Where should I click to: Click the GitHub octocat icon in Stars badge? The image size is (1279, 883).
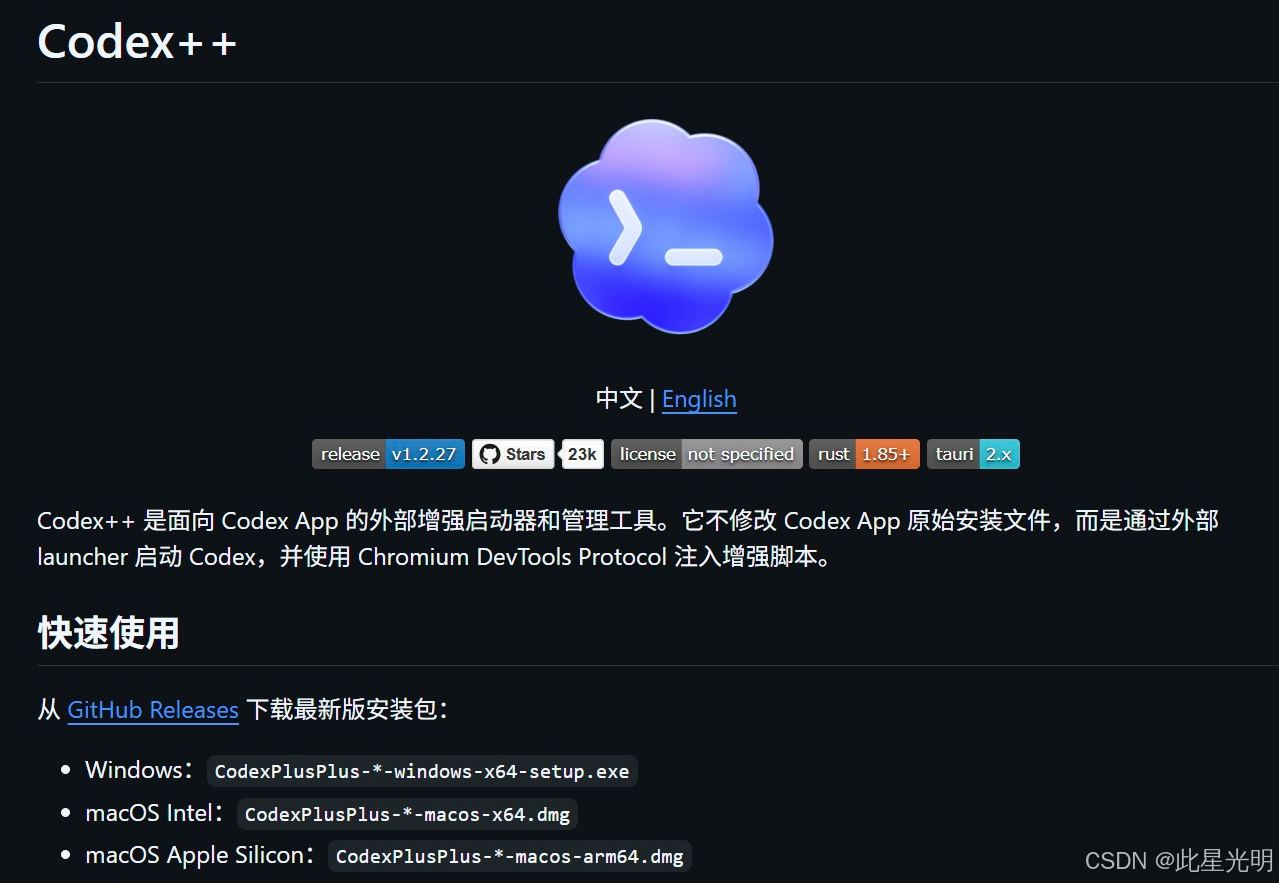489,454
